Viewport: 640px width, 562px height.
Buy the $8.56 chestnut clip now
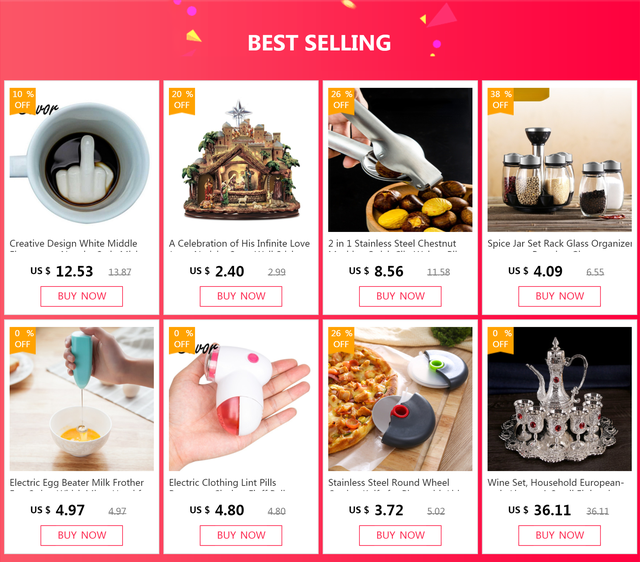coord(400,296)
